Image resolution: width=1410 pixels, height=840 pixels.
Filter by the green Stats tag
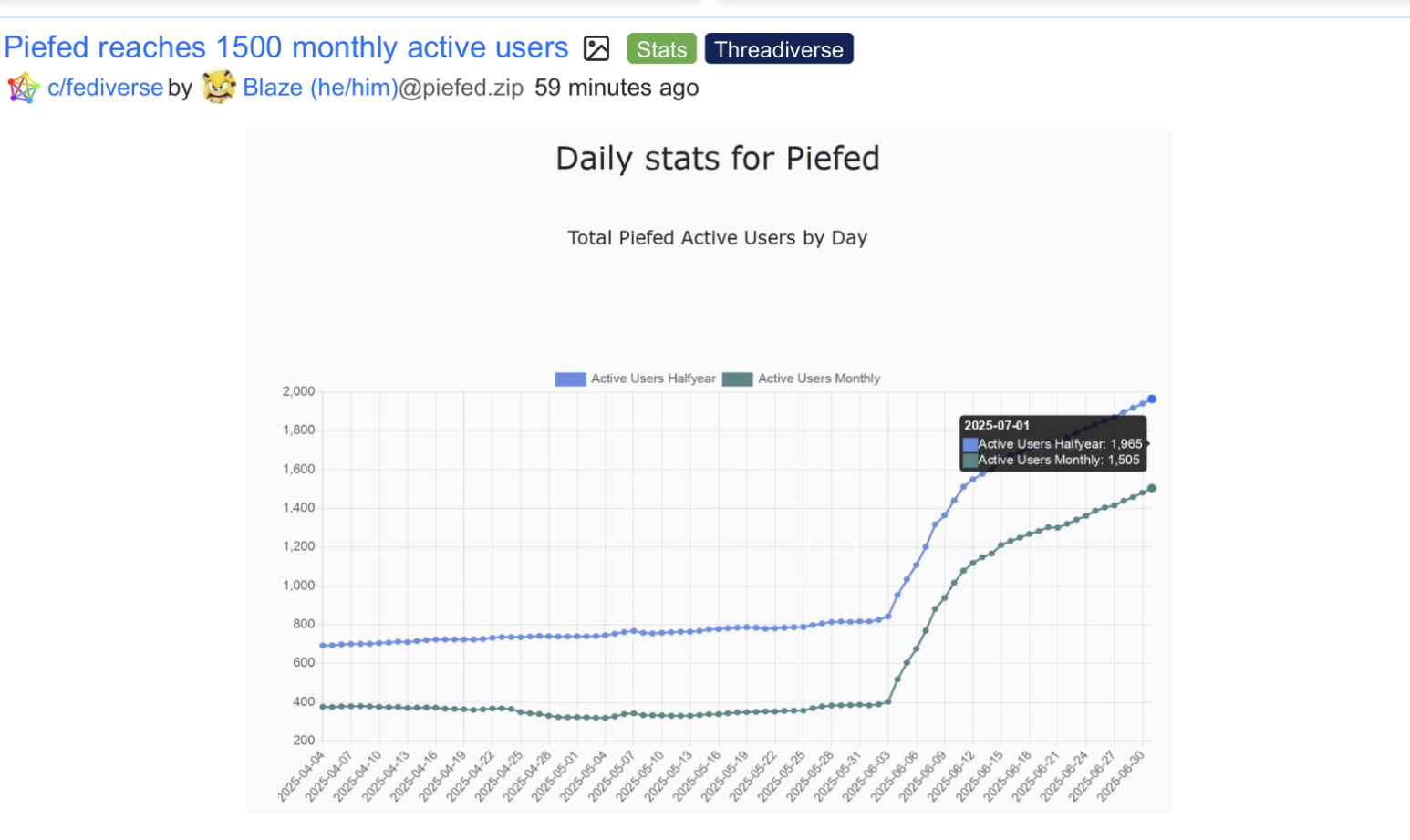pos(661,49)
